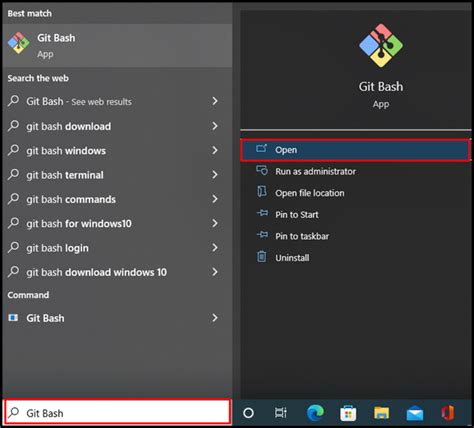Click search icon beside 'git bash download windows 10'
This screenshot has height=428, width=474.
(x=13, y=271)
